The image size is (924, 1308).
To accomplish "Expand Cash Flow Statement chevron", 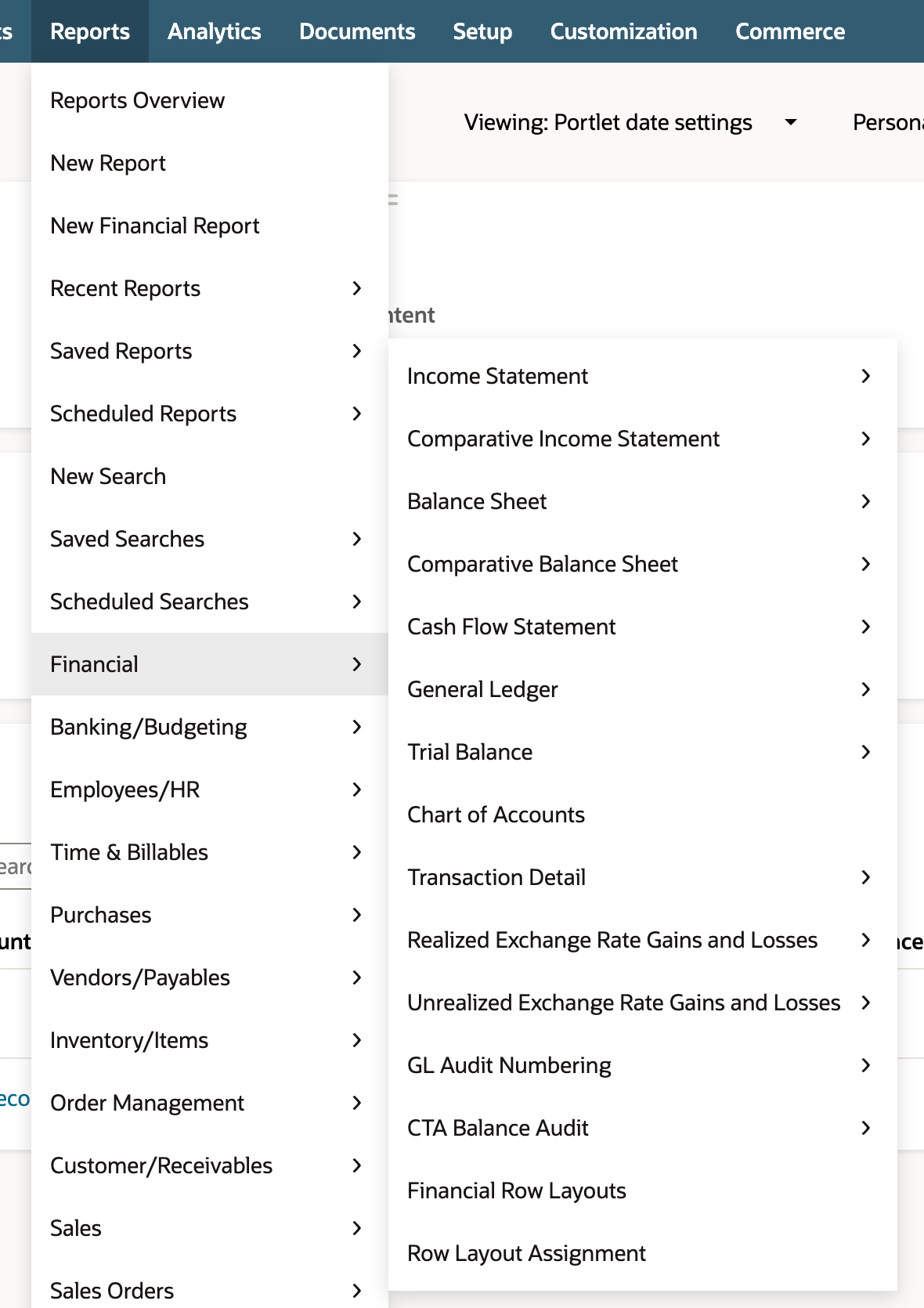I will click(866, 627).
